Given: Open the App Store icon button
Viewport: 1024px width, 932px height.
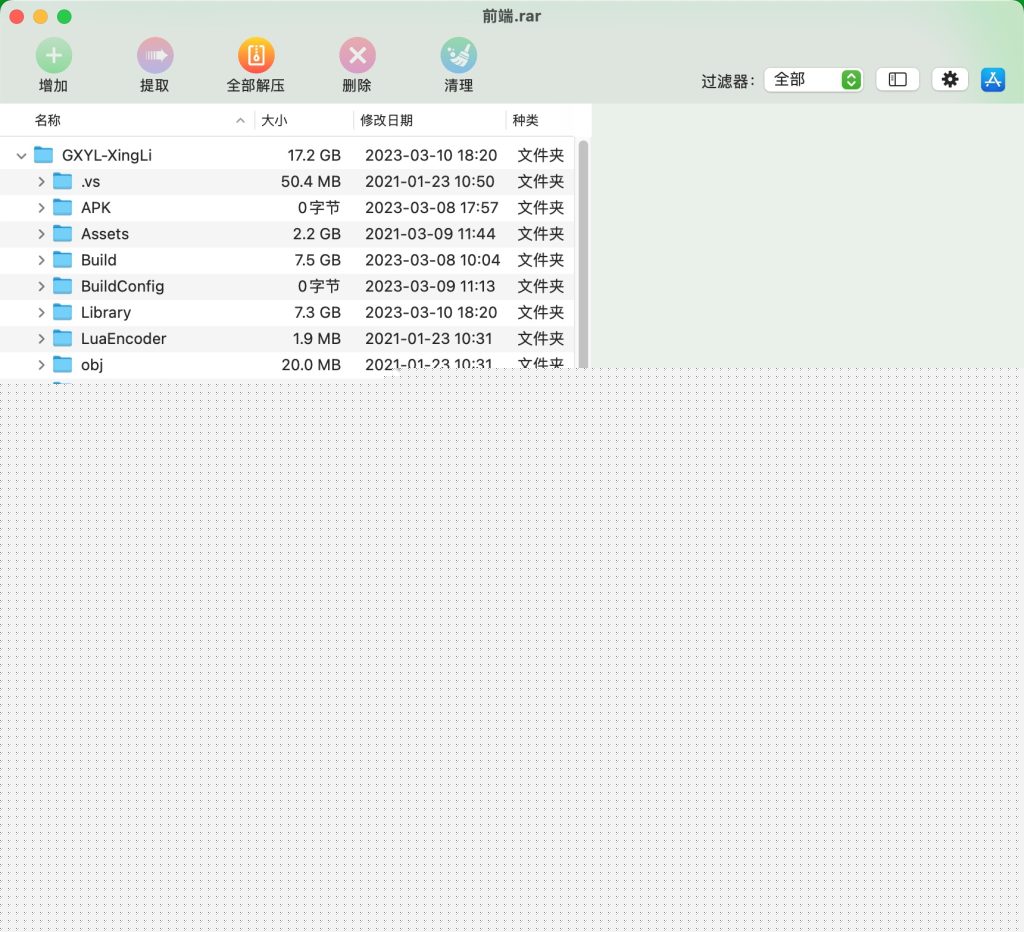Looking at the screenshot, I should pos(993,80).
